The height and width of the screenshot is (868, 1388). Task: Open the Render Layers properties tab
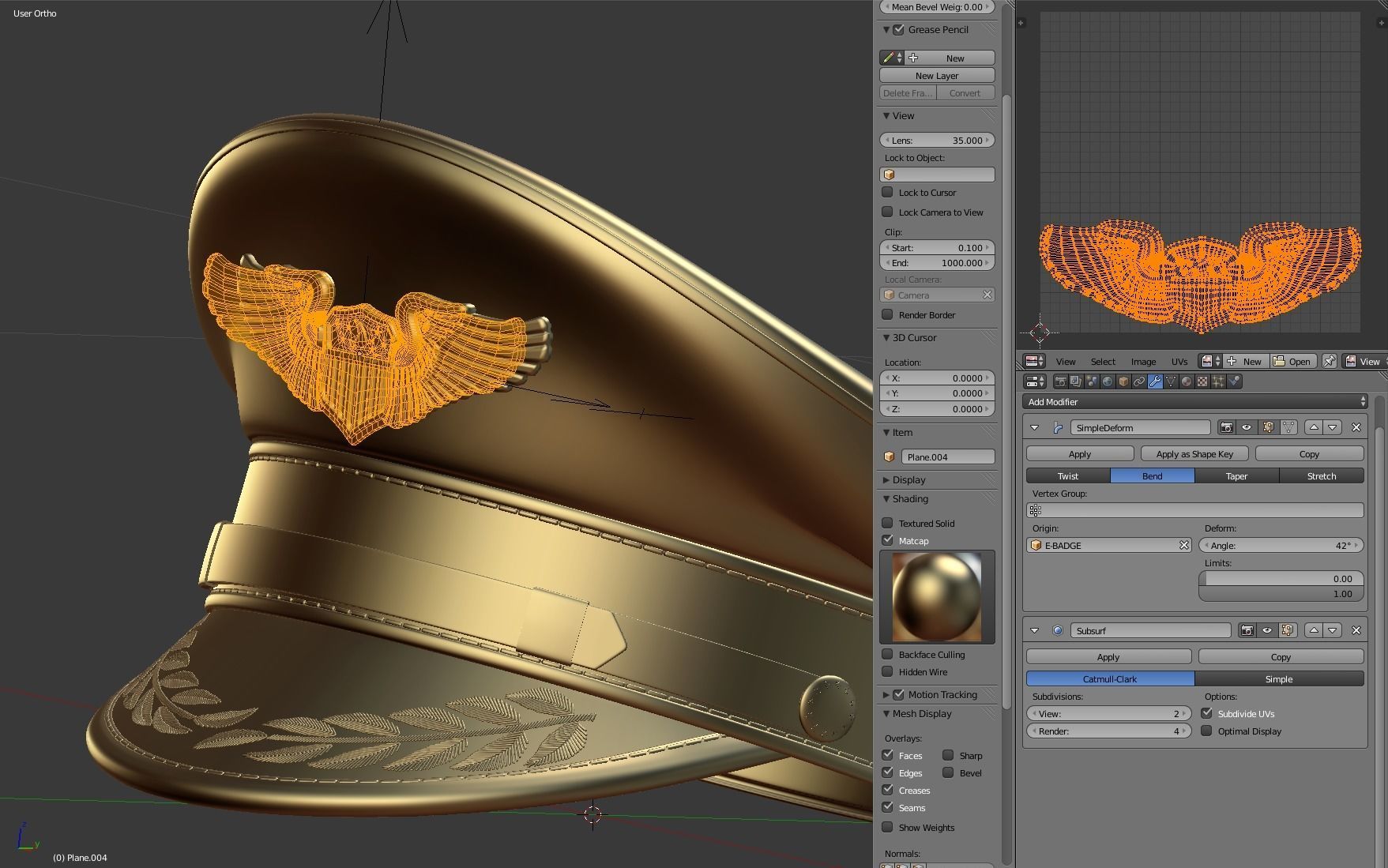tap(1076, 381)
